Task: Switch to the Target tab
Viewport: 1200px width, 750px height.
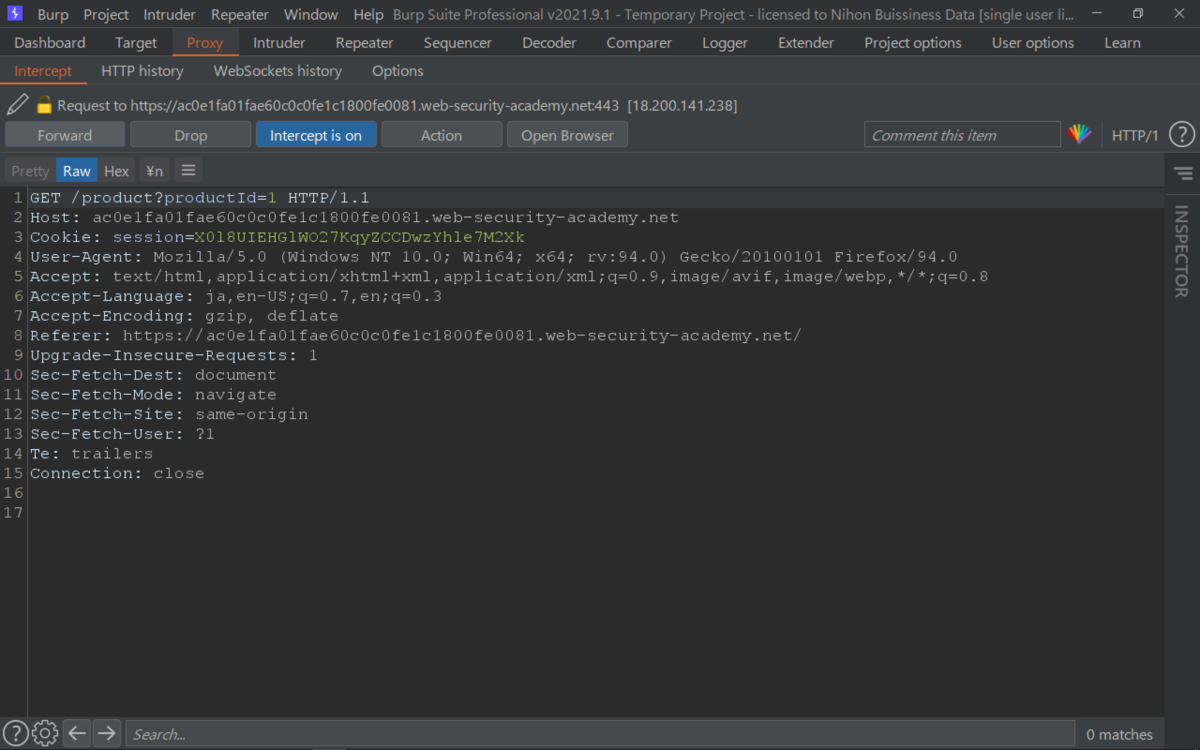Action: 136,43
